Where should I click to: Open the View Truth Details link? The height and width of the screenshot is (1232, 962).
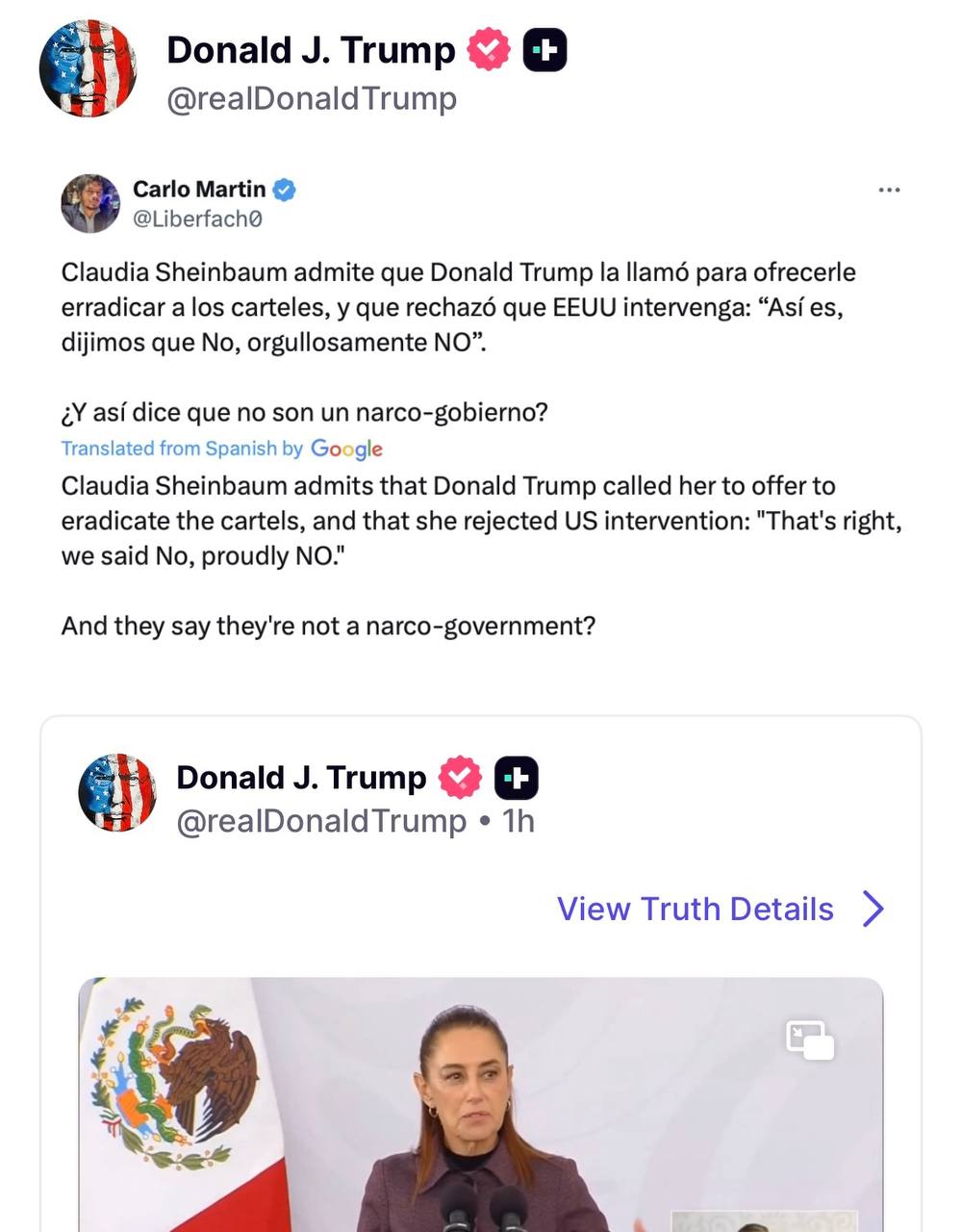tap(695, 909)
